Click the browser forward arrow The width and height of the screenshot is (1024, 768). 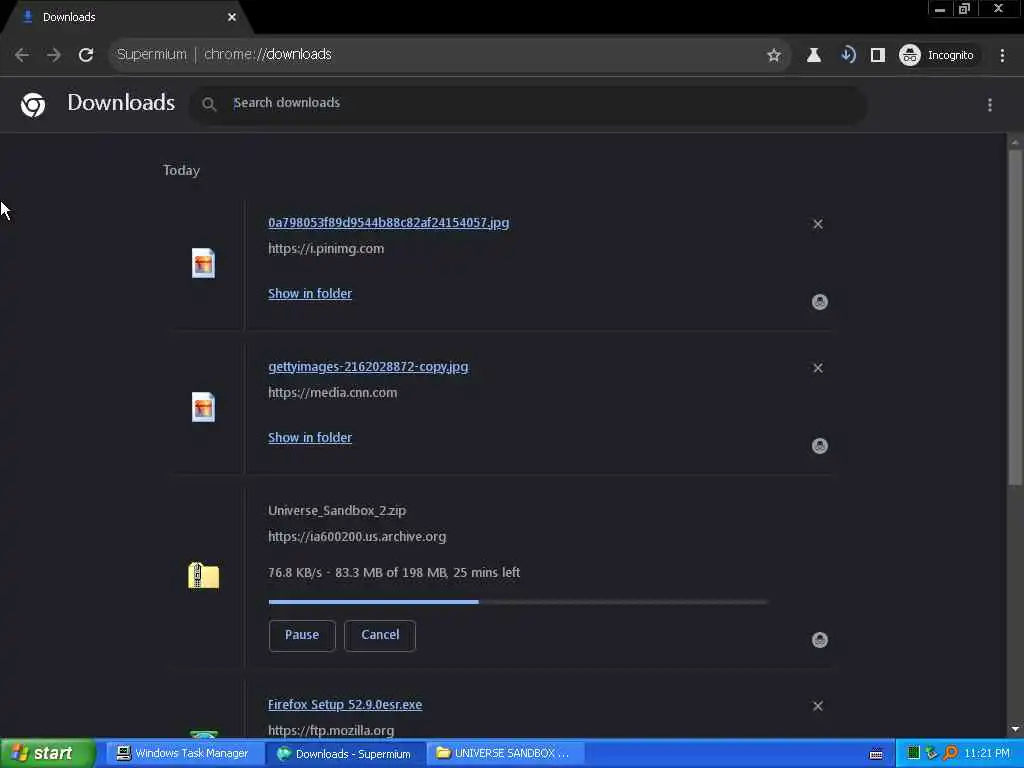coord(54,55)
